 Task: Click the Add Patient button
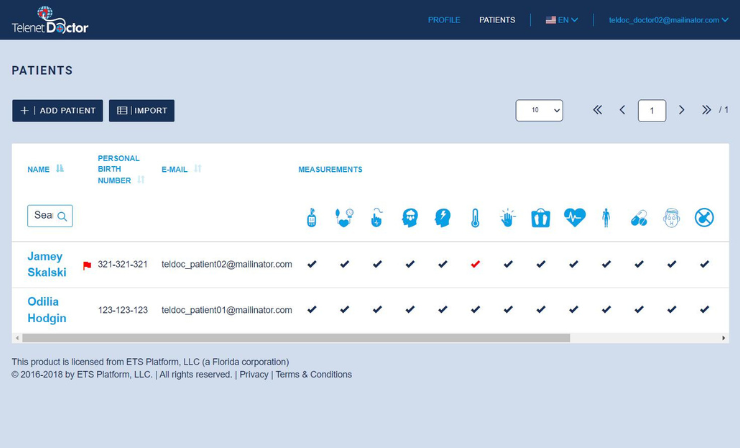57,111
